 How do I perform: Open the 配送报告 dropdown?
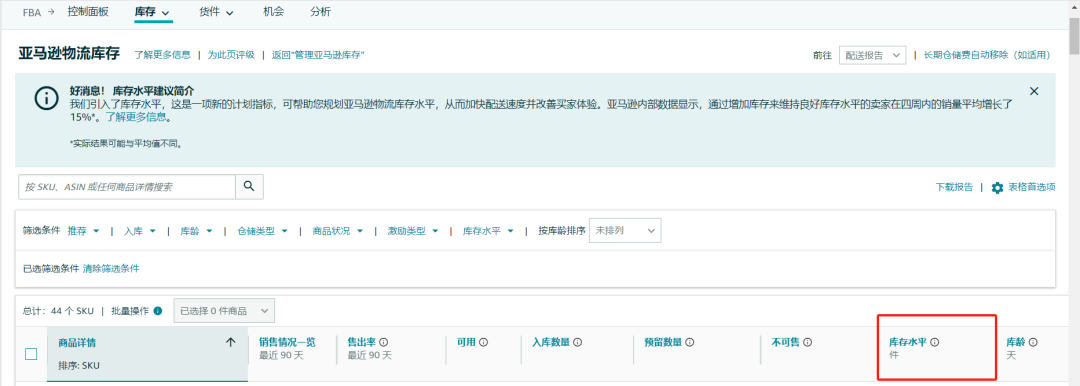(x=872, y=55)
